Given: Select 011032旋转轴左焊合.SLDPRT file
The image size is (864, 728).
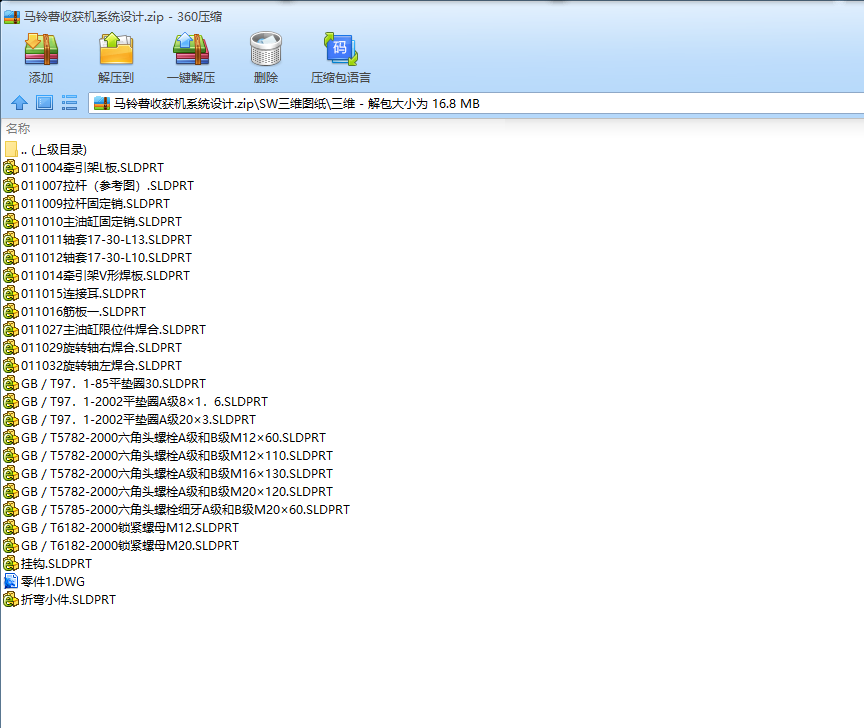Looking at the screenshot, I should click(93, 365).
